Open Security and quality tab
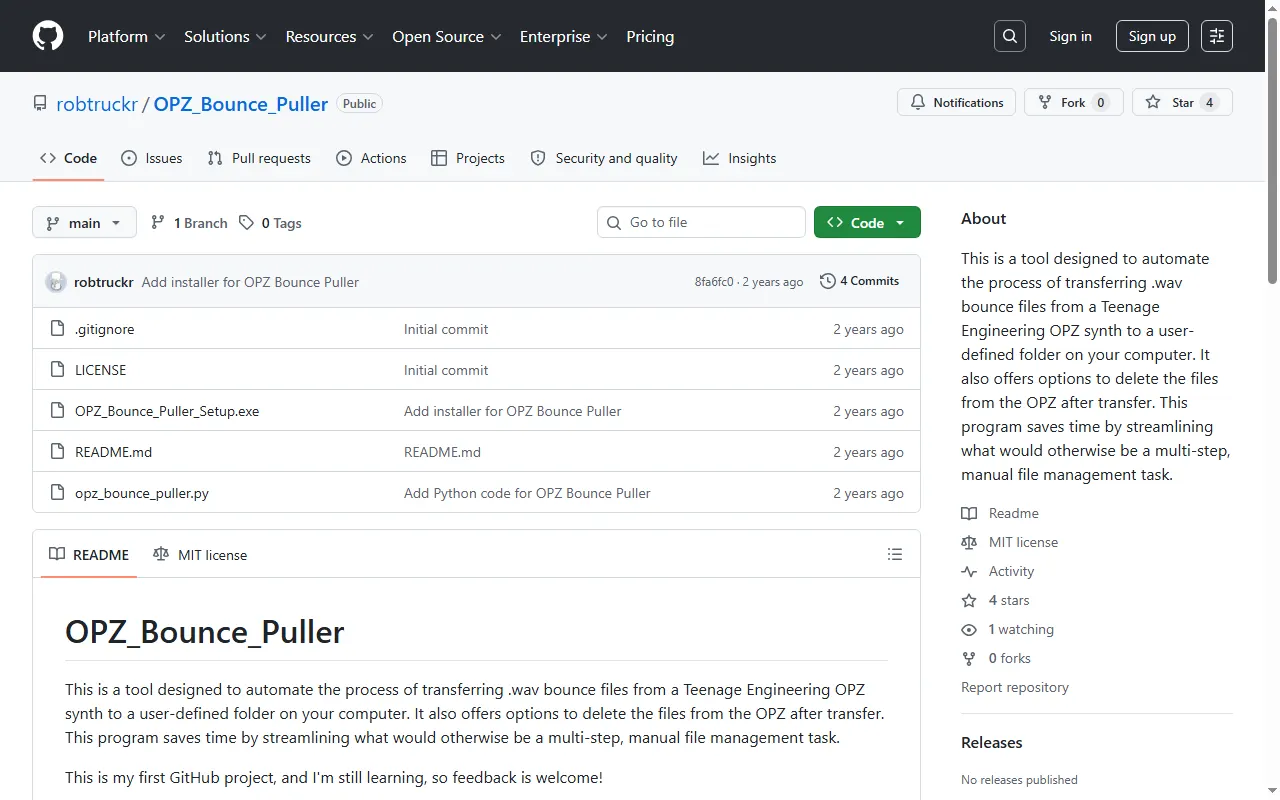The image size is (1280, 800). (603, 158)
